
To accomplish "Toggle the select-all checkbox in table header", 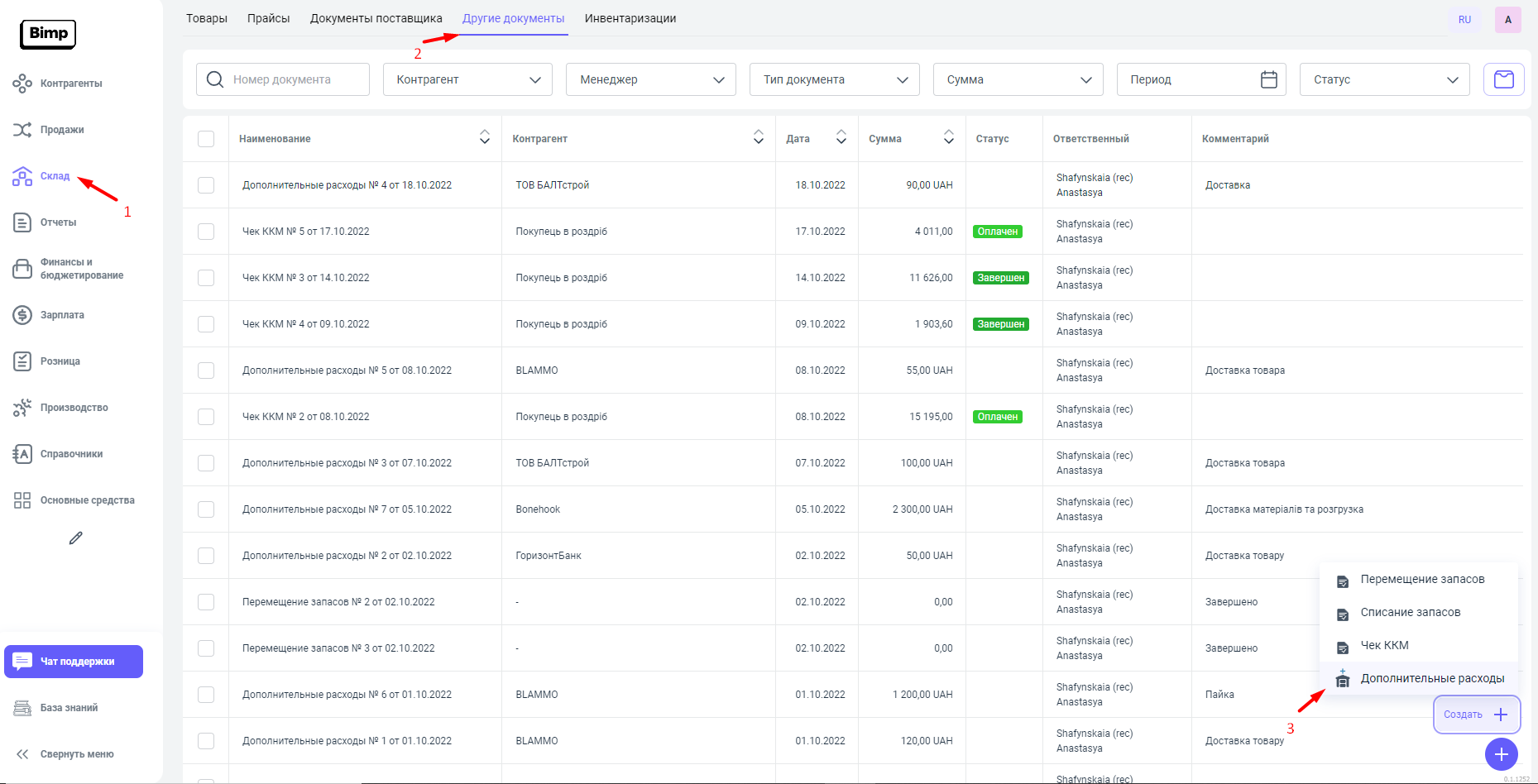I will (206, 139).
